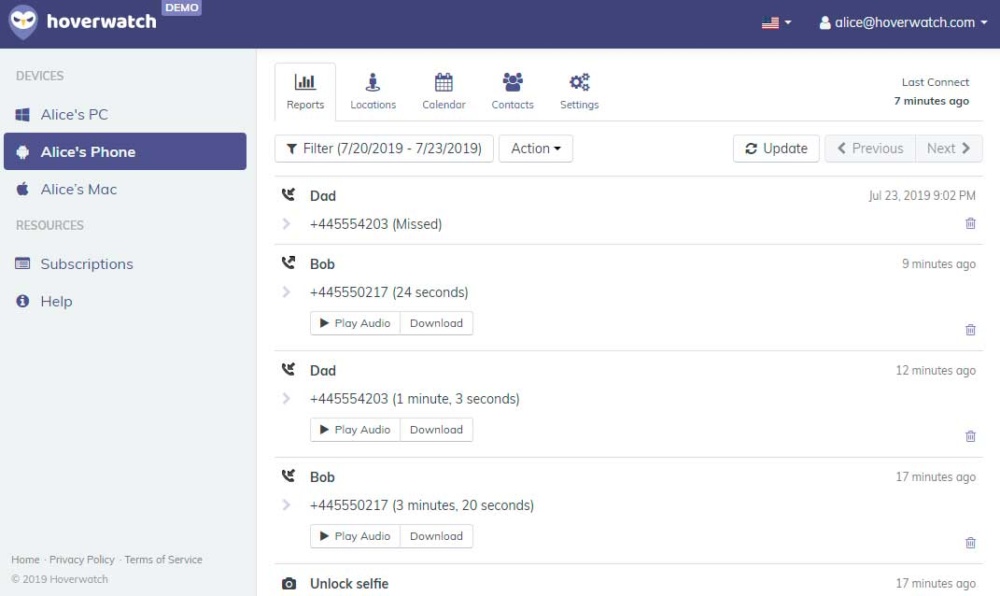
Task: Download audio of Bob's 3 minutes call
Action: tap(436, 536)
